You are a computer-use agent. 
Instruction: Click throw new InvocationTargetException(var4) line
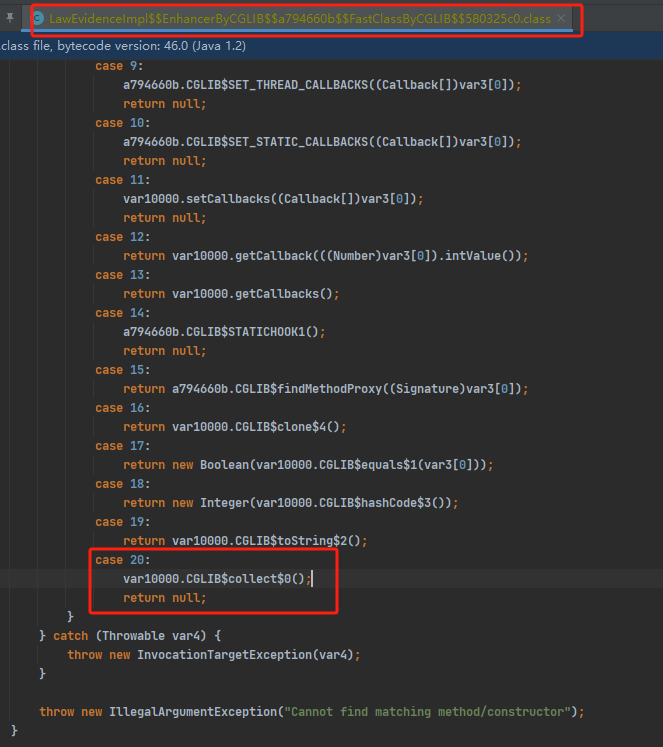214,655
